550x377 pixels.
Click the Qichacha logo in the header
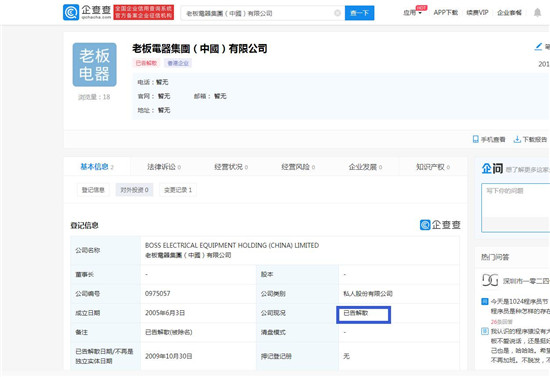(x=87, y=12)
